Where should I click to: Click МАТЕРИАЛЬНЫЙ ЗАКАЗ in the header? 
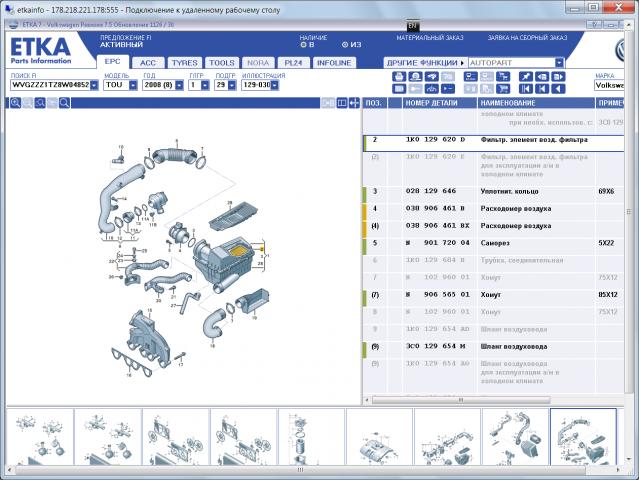[x=430, y=38]
